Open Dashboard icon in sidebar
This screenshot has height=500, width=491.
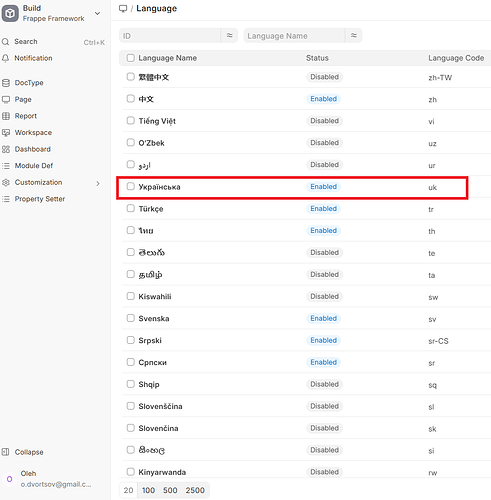pos(6,149)
